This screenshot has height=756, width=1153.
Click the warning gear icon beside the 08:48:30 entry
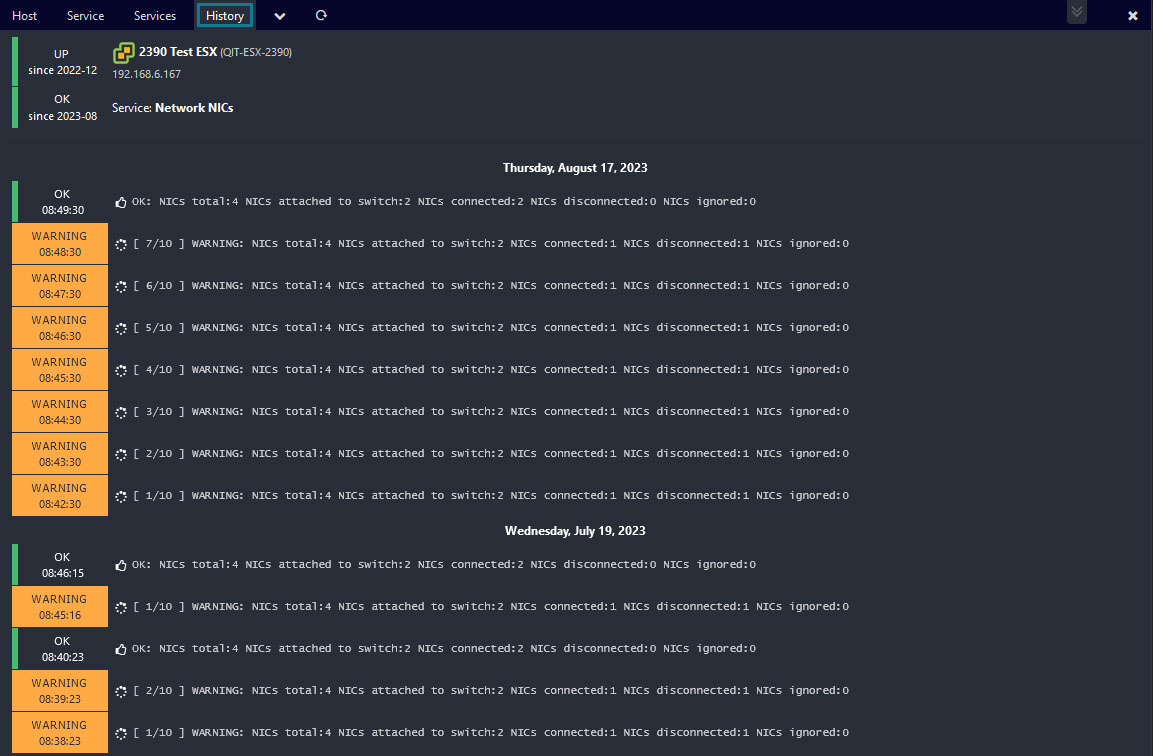point(119,242)
